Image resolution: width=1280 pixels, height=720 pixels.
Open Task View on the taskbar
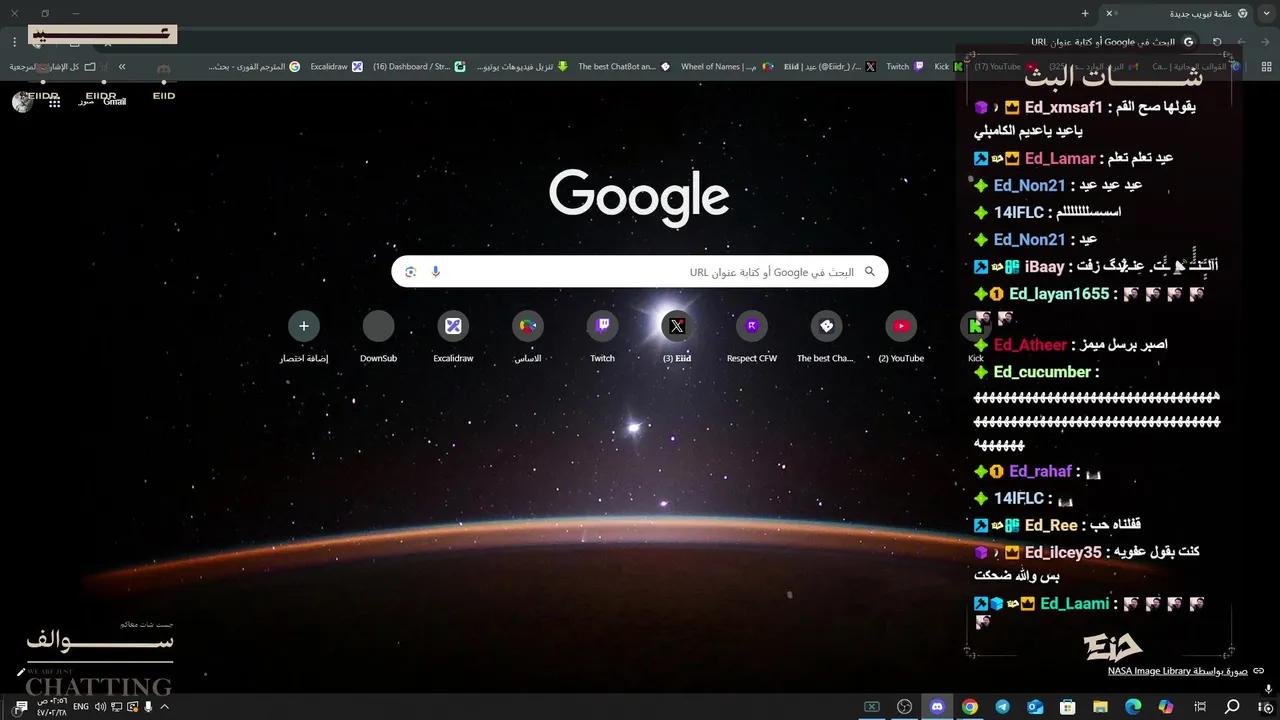[1199, 707]
